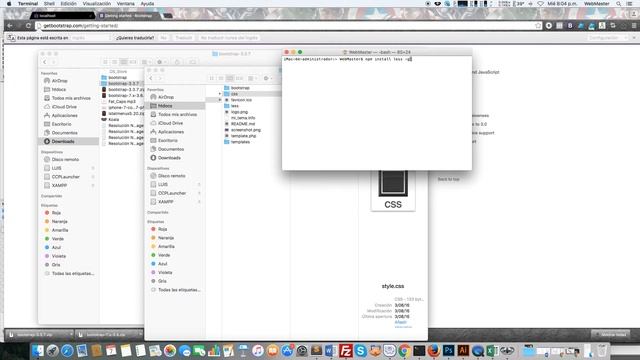Click never translate English button
The image size is (640, 360).
pyautogui.click(x=229, y=38)
